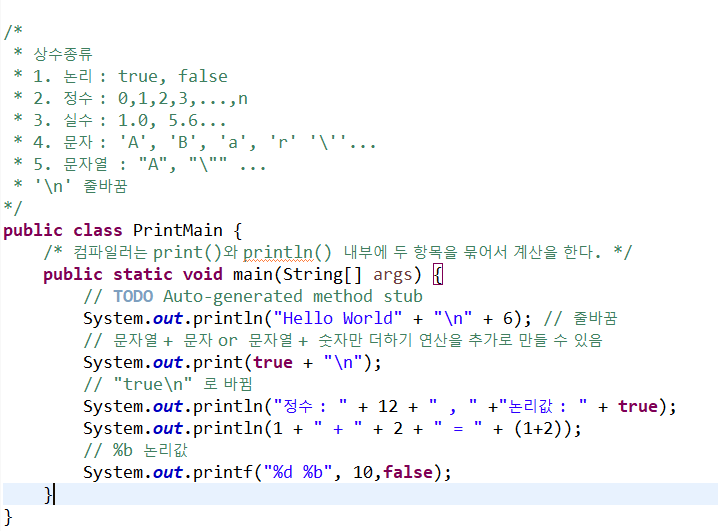The height and width of the screenshot is (531, 718).
Task: Click the final closing brace of the class
Action: tap(8, 517)
